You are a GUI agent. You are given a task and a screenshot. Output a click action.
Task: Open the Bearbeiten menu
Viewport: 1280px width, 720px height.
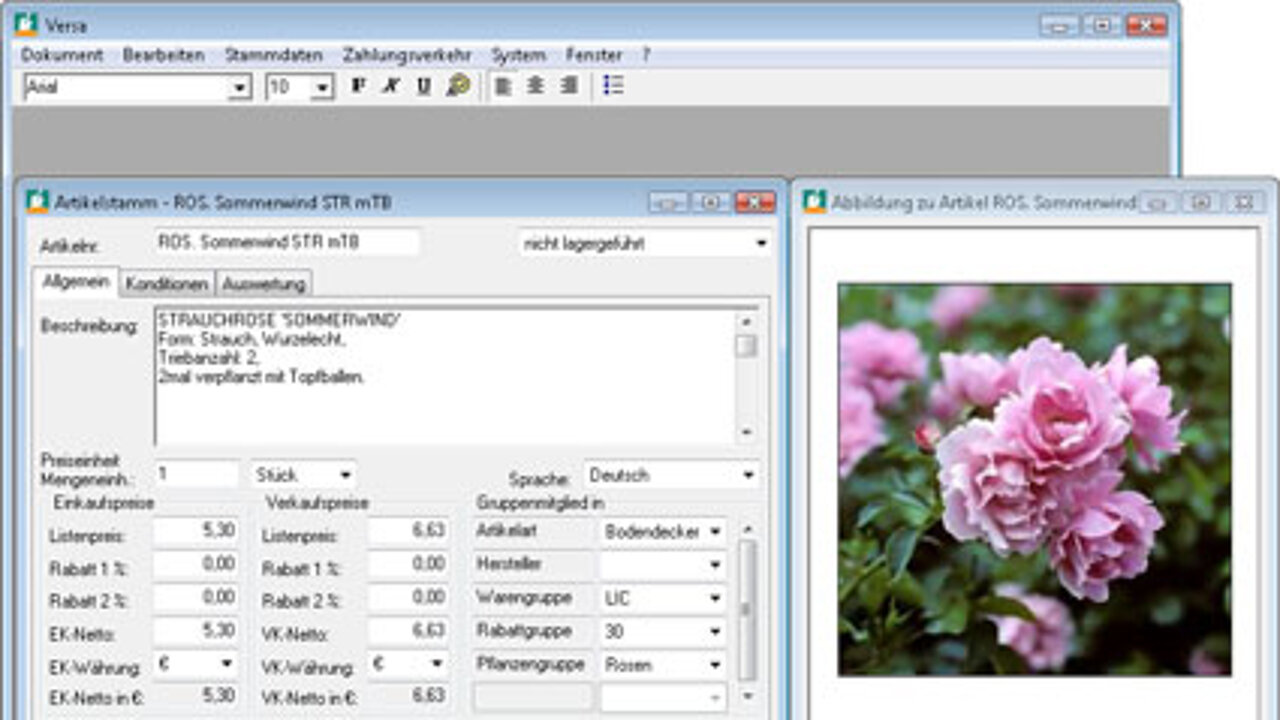tap(163, 55)
